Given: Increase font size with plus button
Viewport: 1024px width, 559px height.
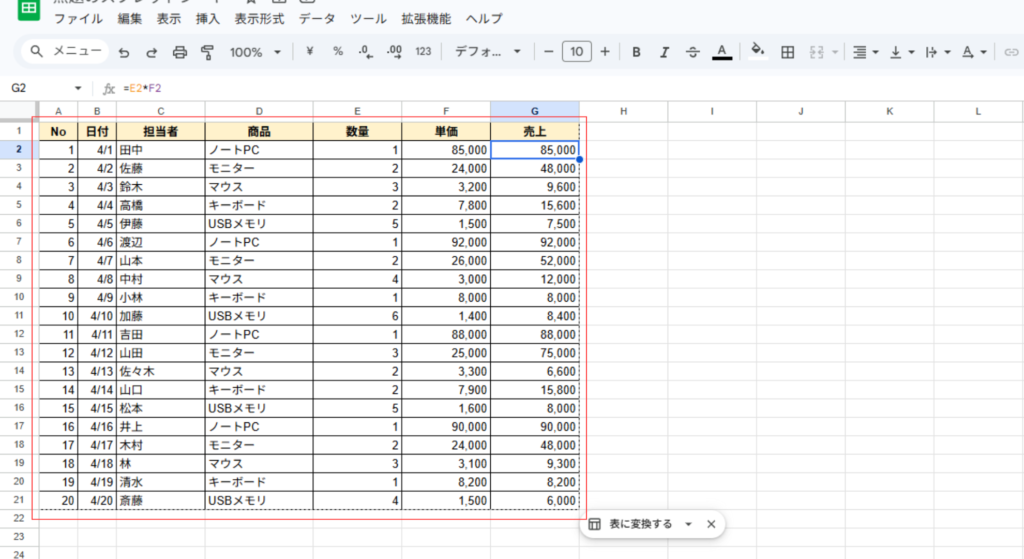Looking at the screenshot, I should [x=605, y=52].
